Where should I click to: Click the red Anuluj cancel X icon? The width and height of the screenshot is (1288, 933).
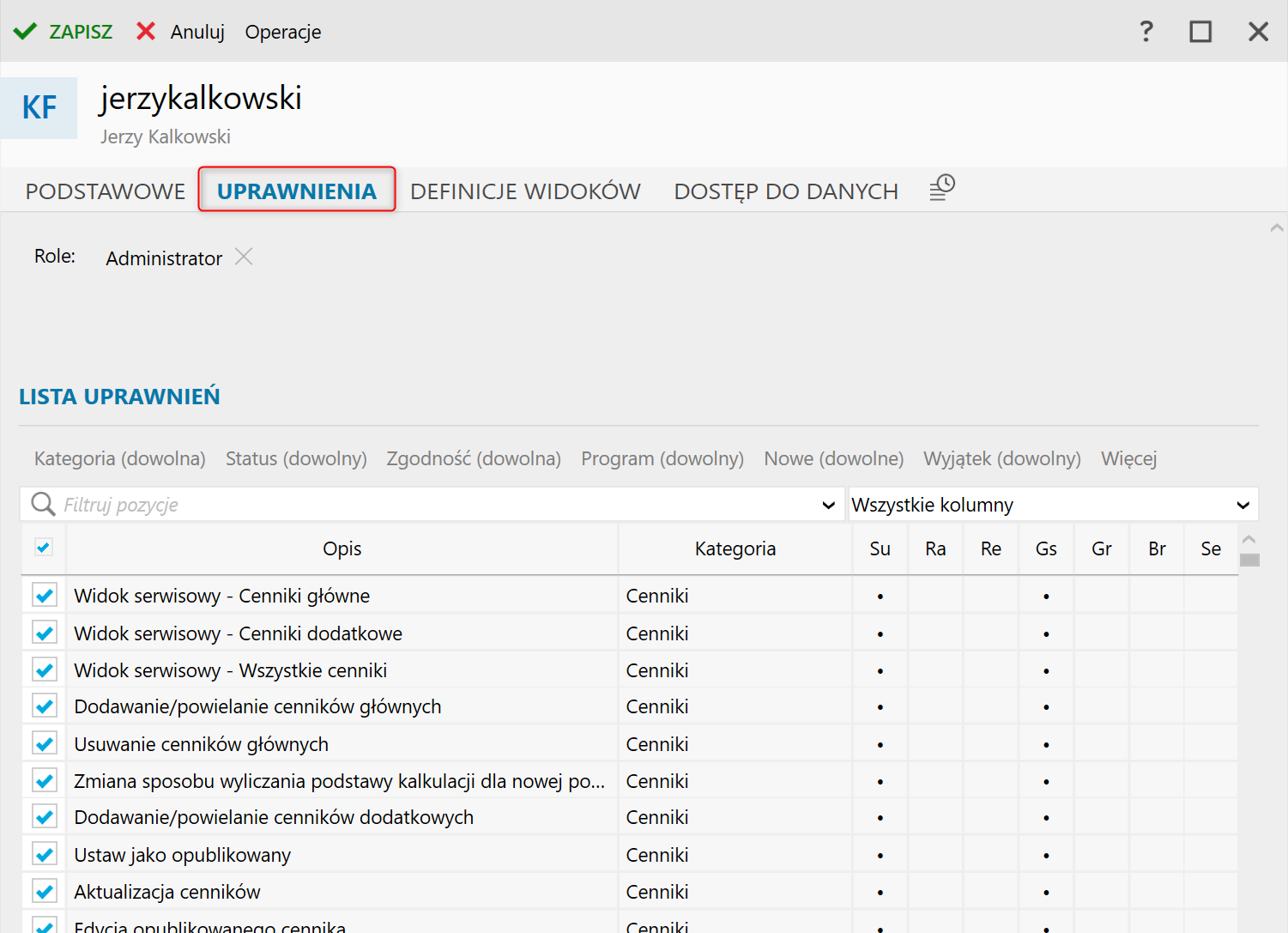[x=146, y=32]
